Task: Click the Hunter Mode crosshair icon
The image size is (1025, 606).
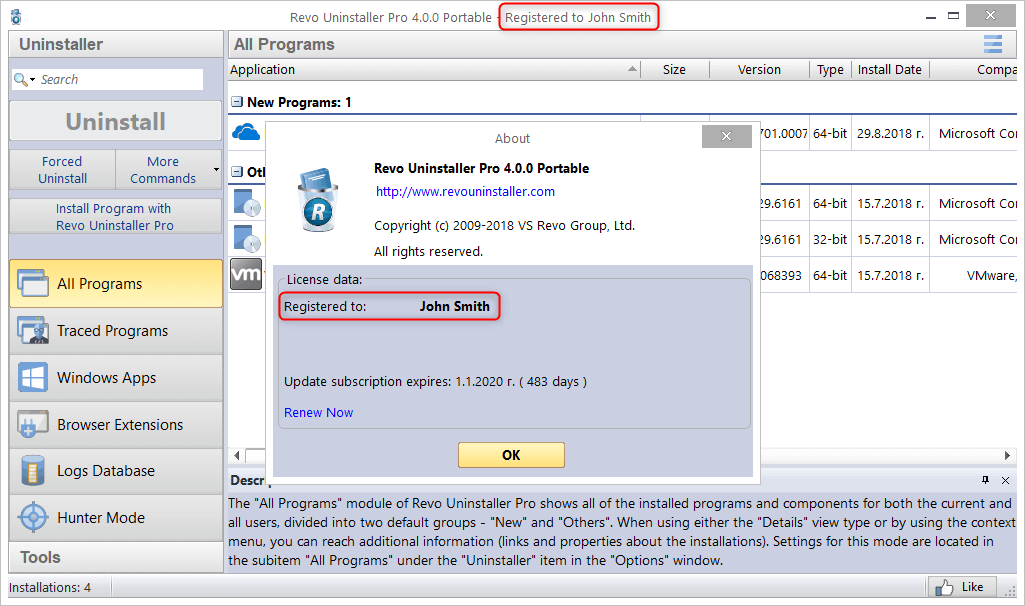Action: tap(33, 518)
